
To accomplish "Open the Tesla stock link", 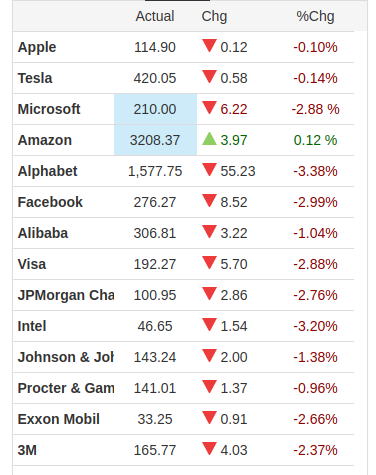I will 35,78.
